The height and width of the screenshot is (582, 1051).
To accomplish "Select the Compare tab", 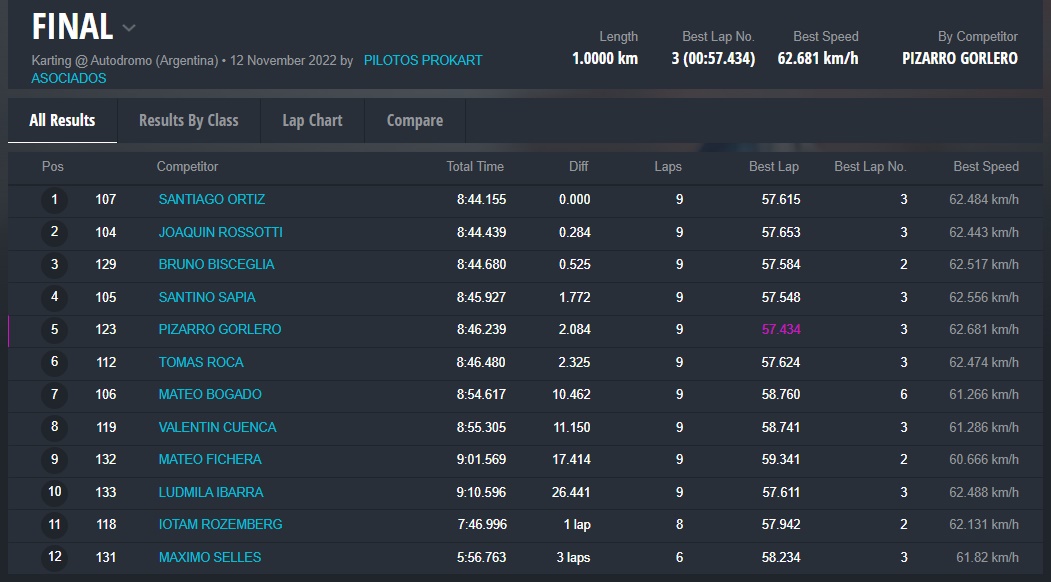I will click(x=414, y=120).
